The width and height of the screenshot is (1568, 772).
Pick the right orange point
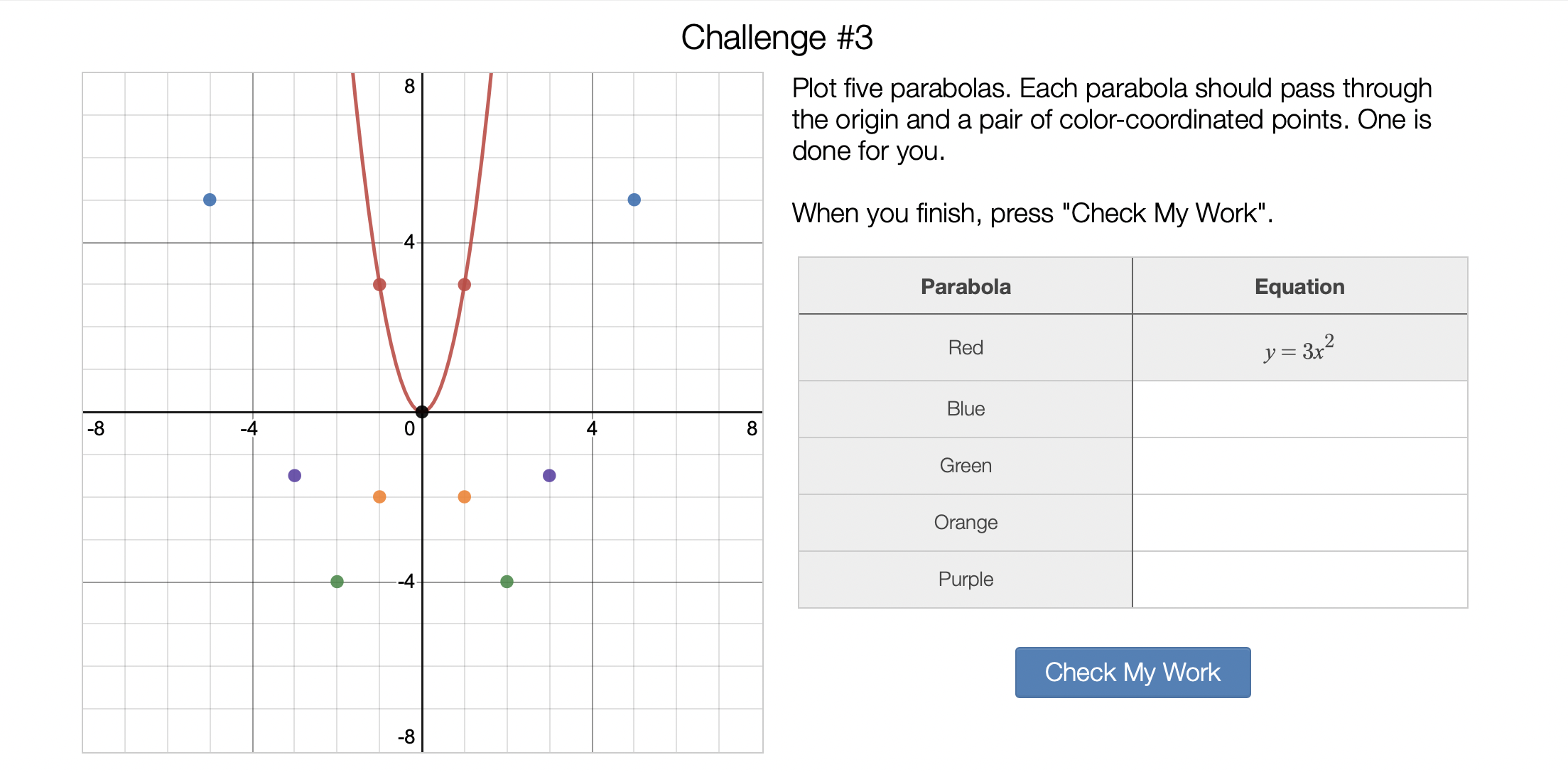465,496
